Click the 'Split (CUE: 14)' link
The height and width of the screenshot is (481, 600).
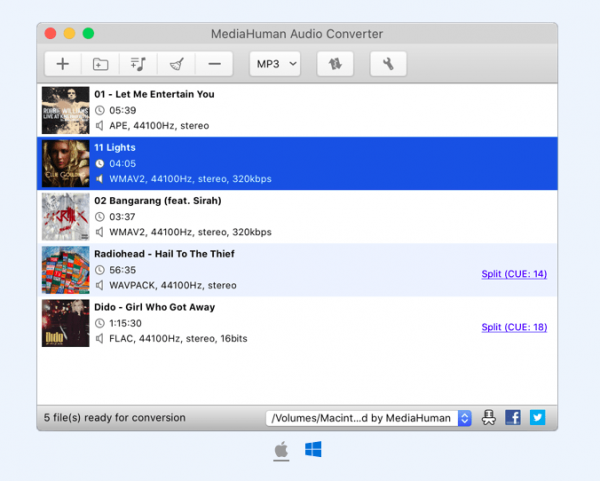pos(514,274)
